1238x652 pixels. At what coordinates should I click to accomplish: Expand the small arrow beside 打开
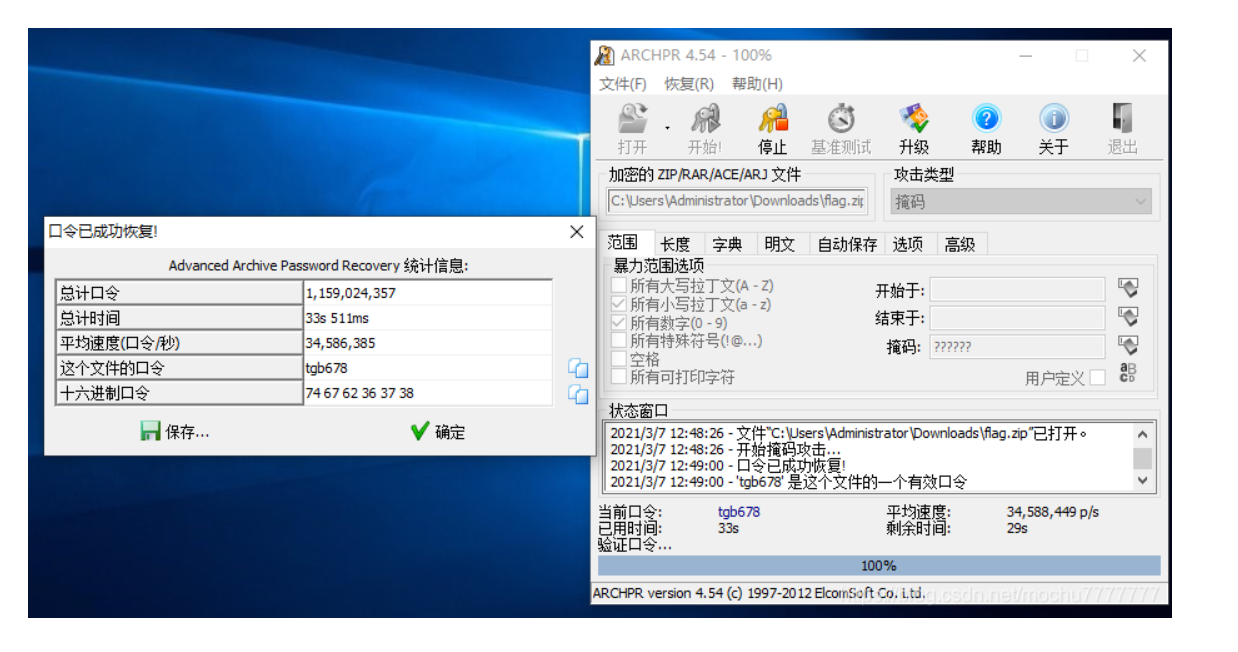coord(667,128)
